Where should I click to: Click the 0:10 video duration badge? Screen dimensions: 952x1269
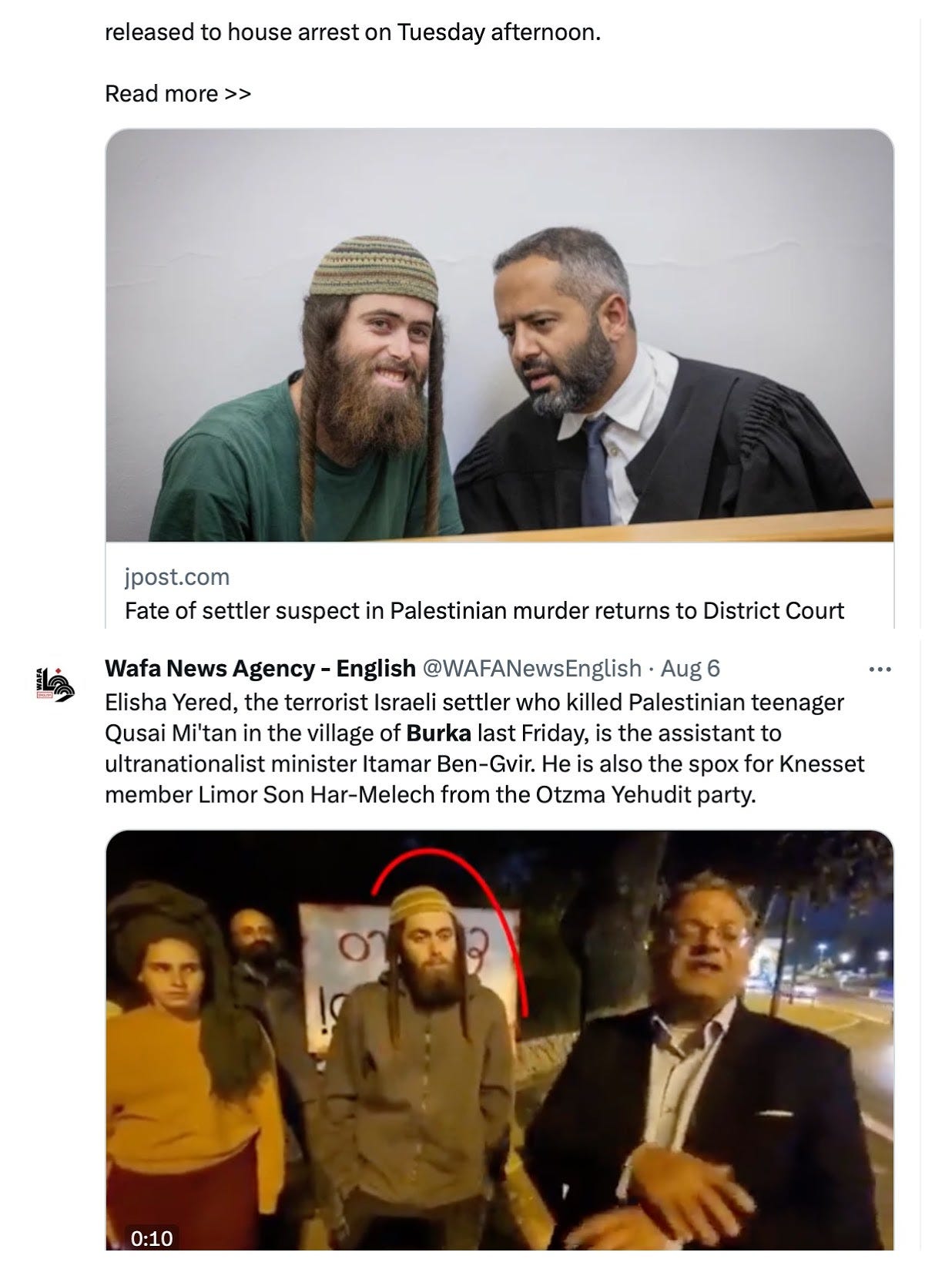(x=151, y=1238)
